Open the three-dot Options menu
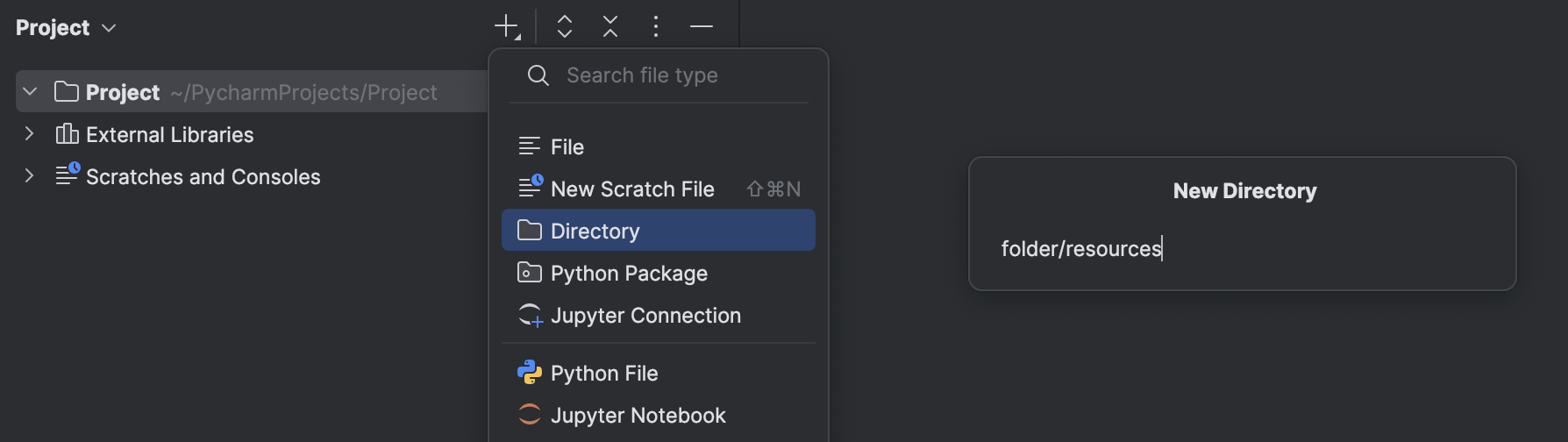This screenshot has width=1568, height=442. click(x=655, y=27)
